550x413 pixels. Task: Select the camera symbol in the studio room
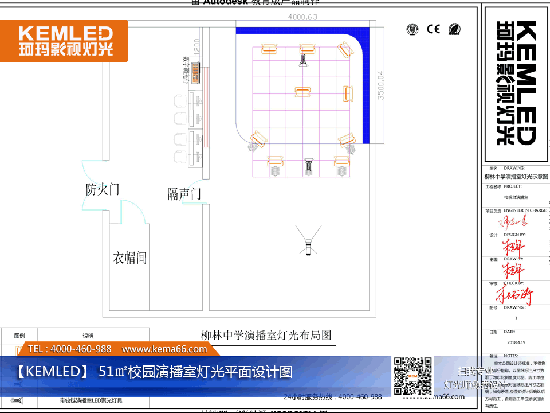click(x=308, y=241)
